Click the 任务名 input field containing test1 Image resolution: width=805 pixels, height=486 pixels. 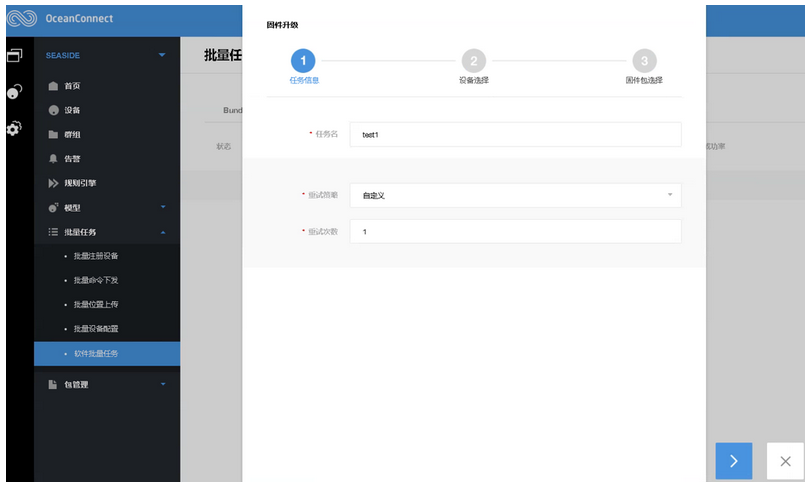(515, 134)
